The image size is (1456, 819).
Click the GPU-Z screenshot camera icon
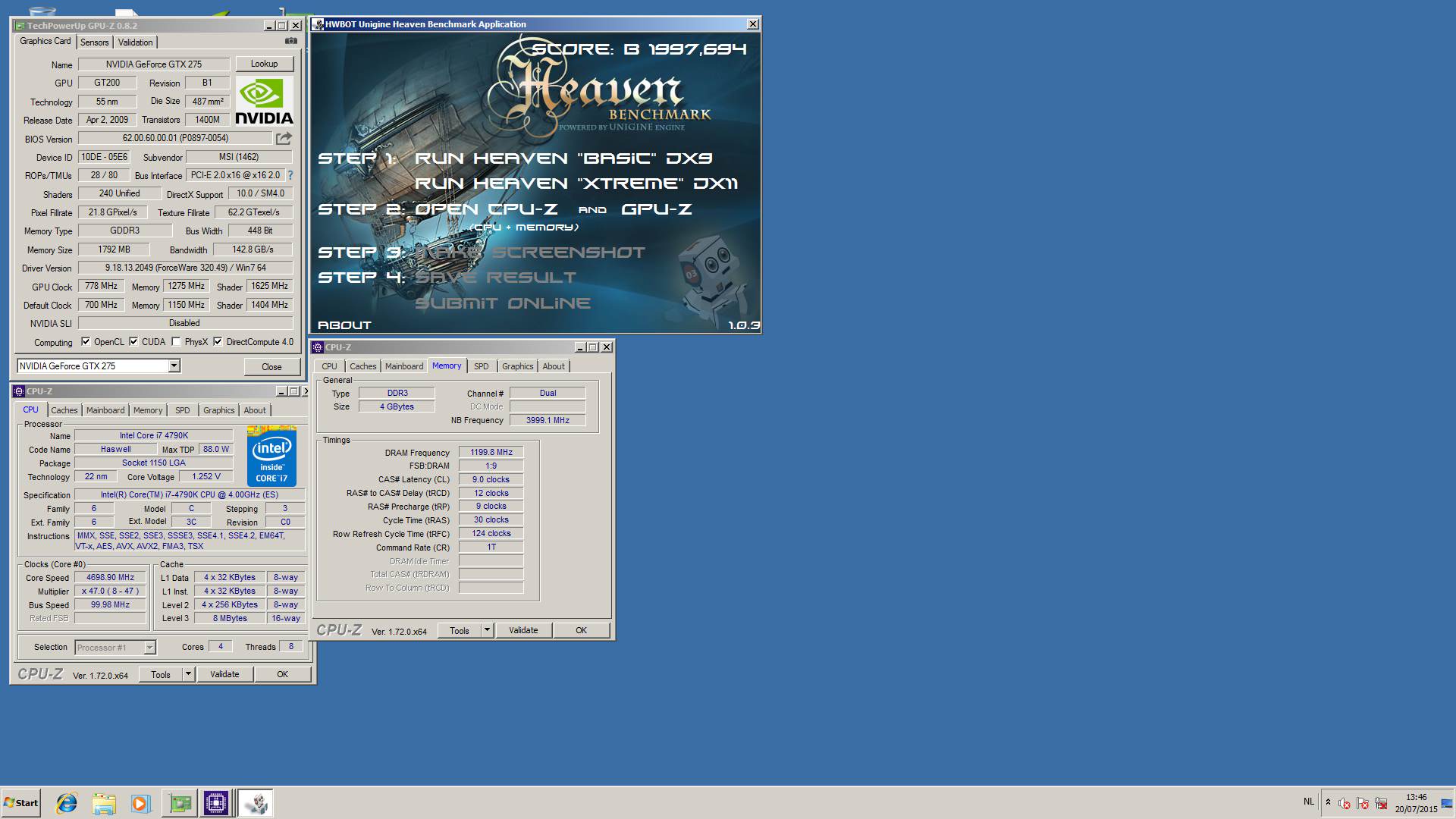pyautogui.click(x=290, y=41)
